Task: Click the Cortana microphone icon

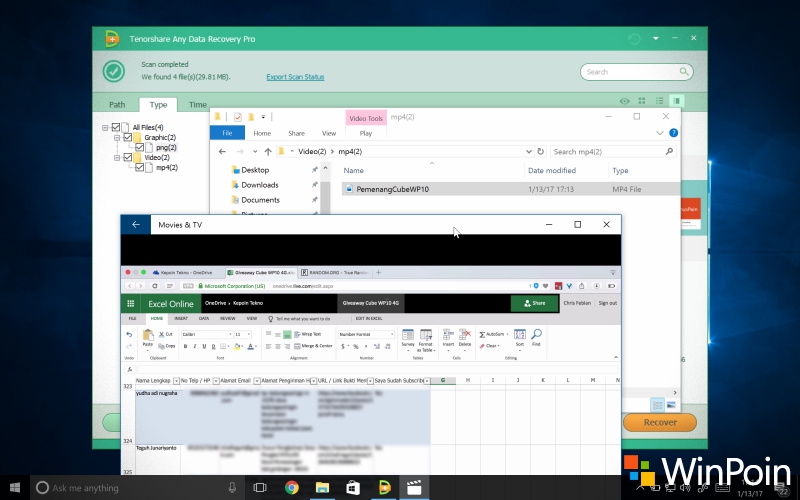Action: [232, 488]
